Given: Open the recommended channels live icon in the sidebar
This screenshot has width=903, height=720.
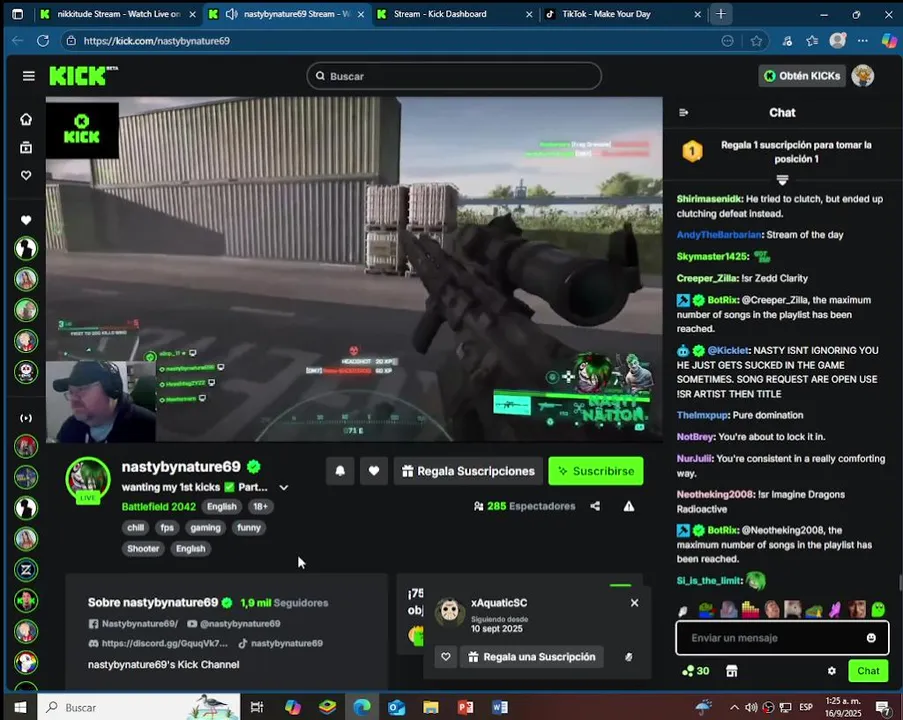Looking at the screenshot, I should (26, 418).
